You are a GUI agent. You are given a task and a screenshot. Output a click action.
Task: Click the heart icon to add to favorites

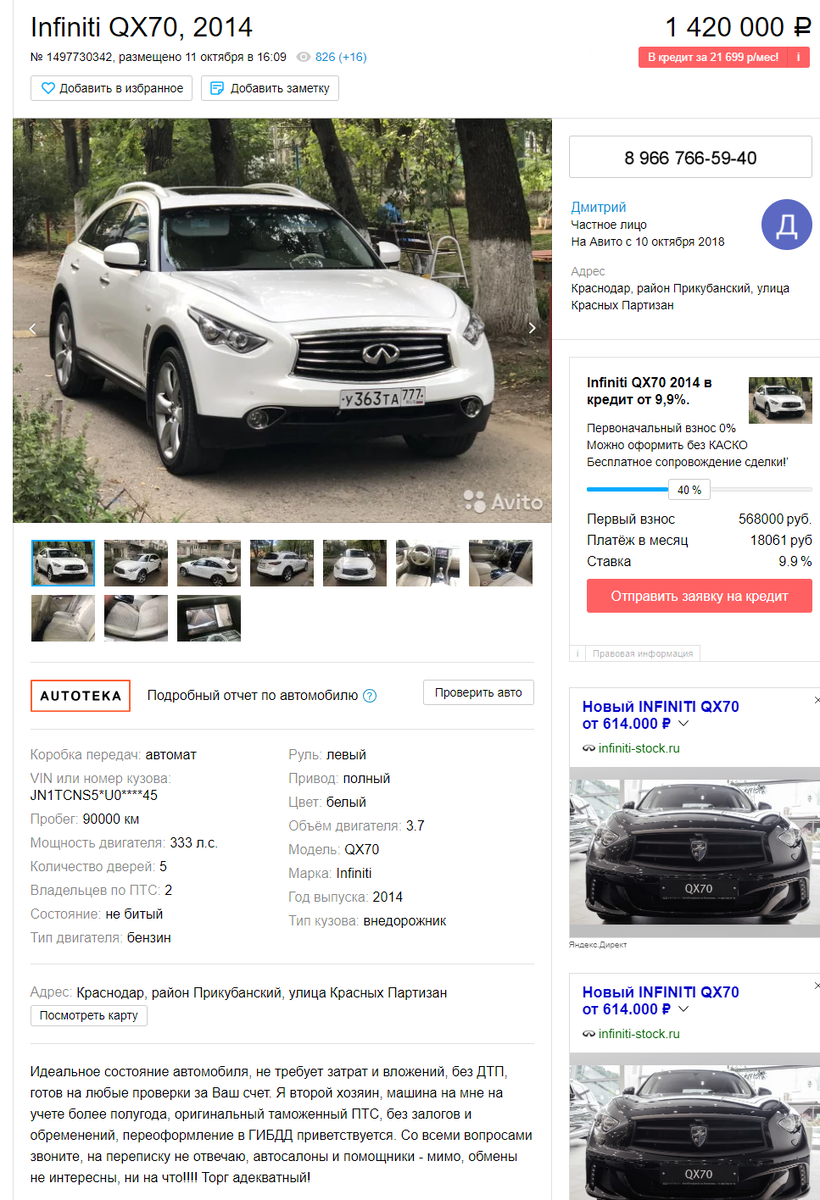(x=47, y=88)
